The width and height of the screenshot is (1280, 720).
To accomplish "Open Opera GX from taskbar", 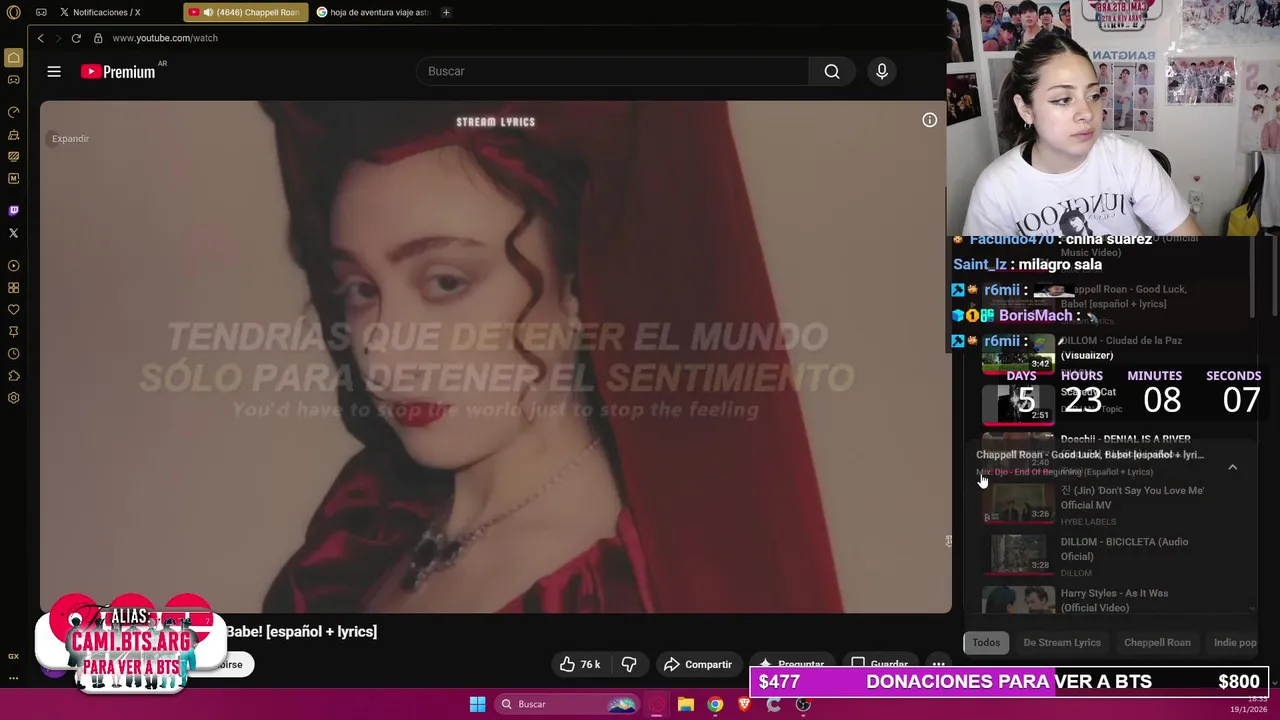I will 657,704.
